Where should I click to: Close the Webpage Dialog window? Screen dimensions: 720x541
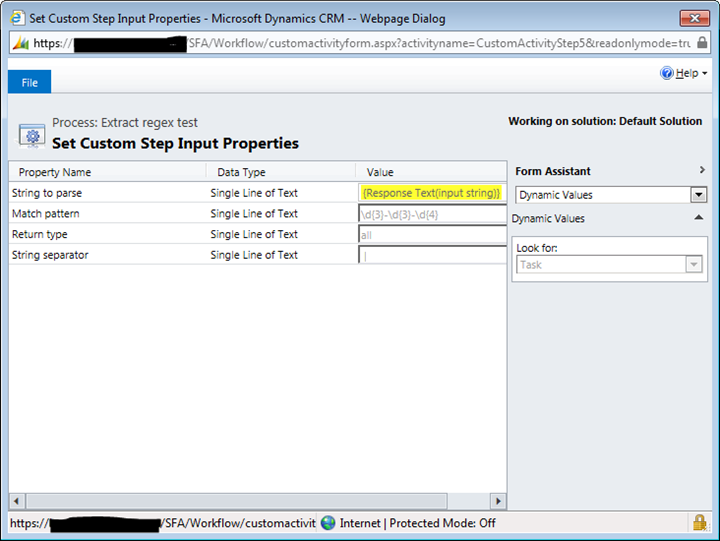tap(694, 18)
